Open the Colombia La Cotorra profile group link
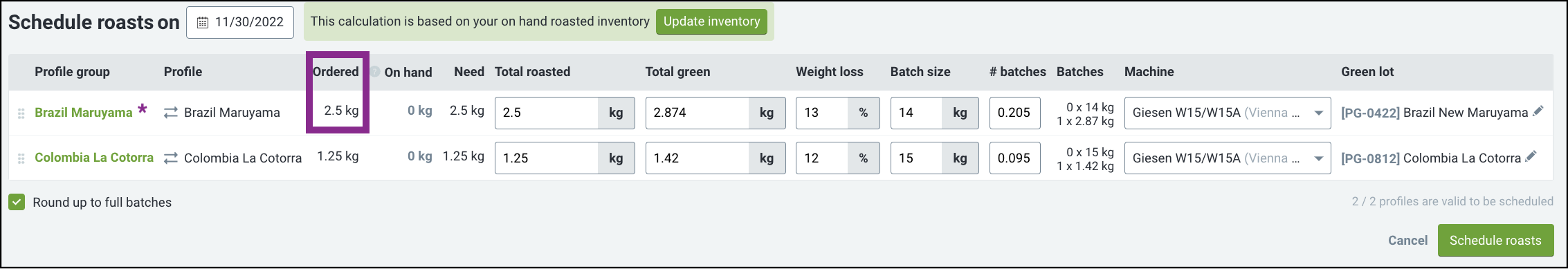 coord(94,158)
